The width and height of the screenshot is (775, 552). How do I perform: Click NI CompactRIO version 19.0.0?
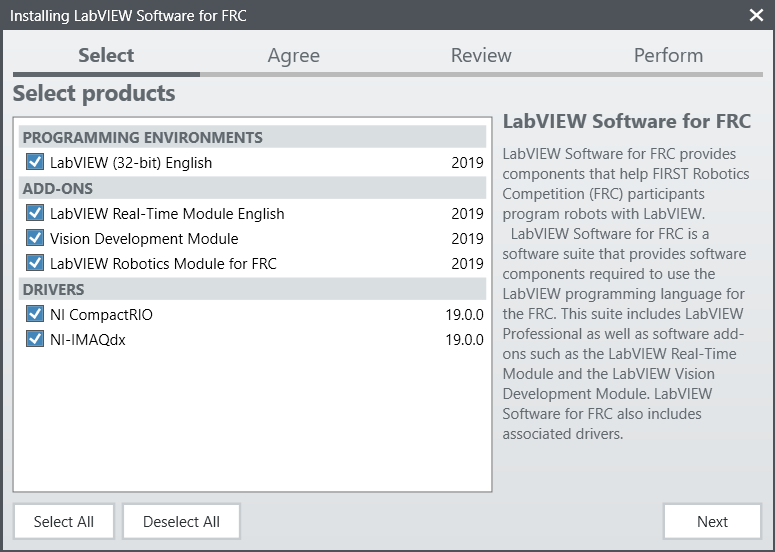pyautogui.click(x=464, y=315)
